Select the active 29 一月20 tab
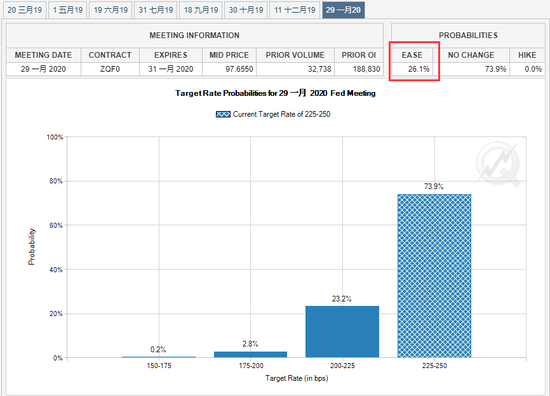Image resolution: width=550 pixels, height=396 pixels. pos(343,10)
